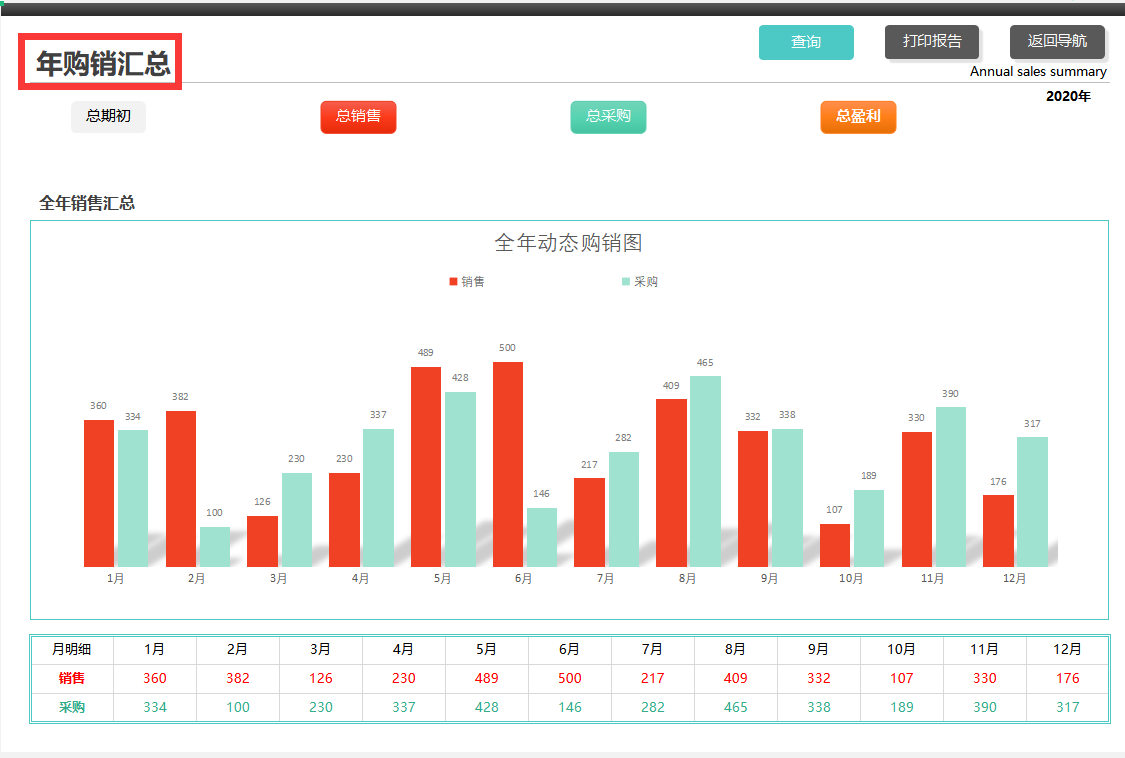Image resolution: width=1125 pixels, height=758 pixels.
Task: Click the green 采购 bar for 8月
Action: pyautogui.click(x=704, y=470)
